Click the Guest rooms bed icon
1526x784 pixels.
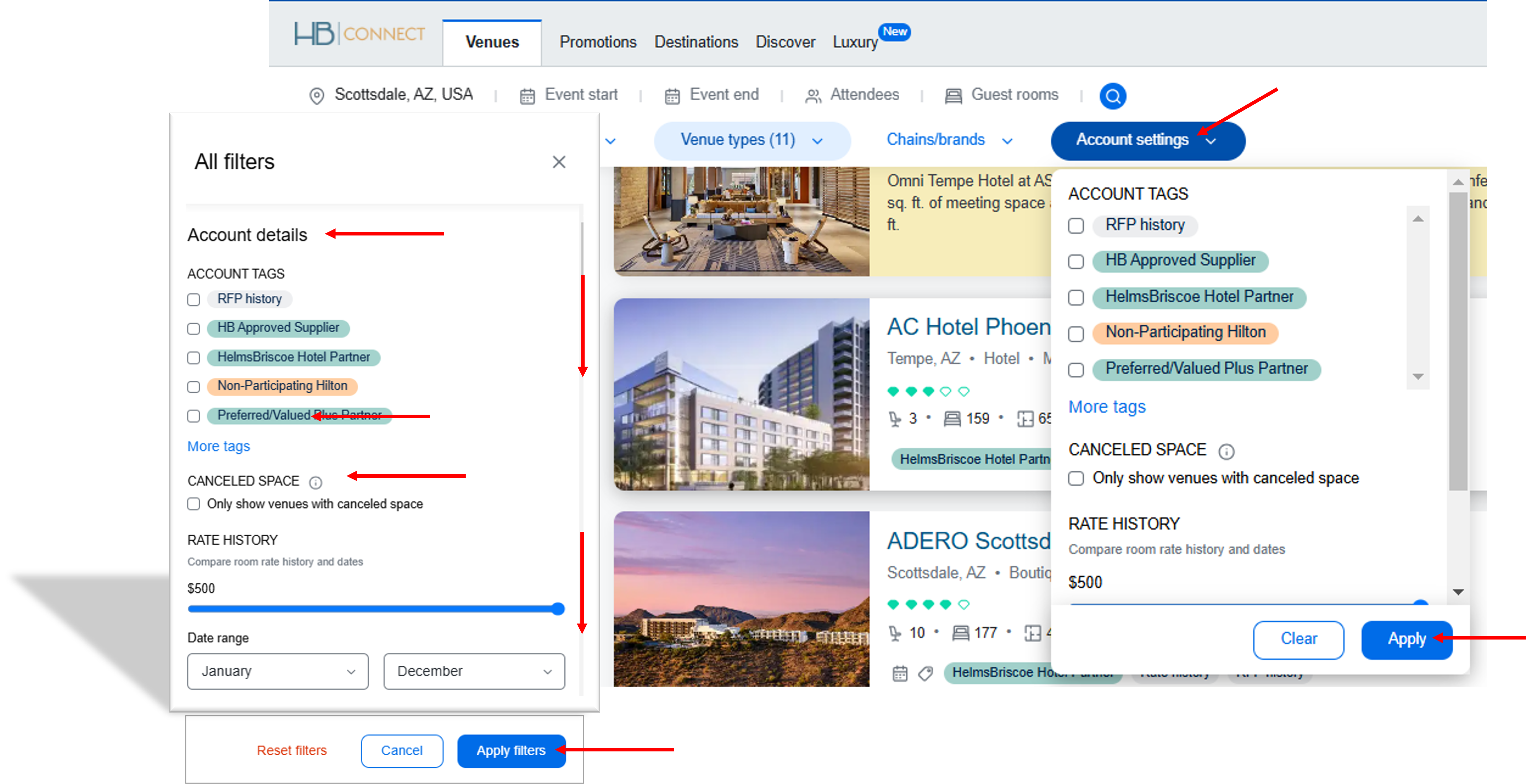(x=953, y=96)
